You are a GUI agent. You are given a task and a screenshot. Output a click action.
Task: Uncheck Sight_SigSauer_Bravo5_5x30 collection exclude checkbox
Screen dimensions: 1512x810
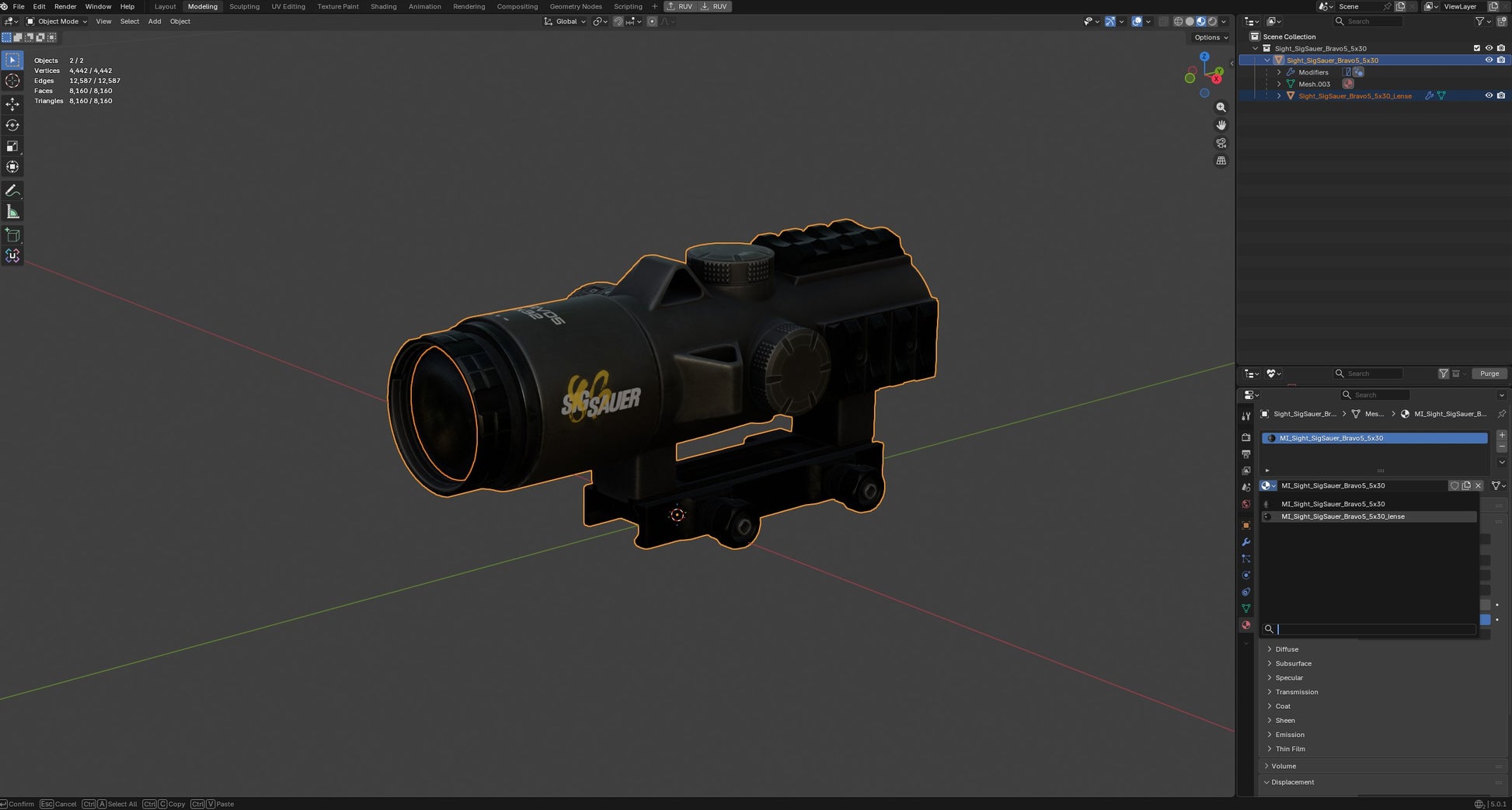[1477, 48]
